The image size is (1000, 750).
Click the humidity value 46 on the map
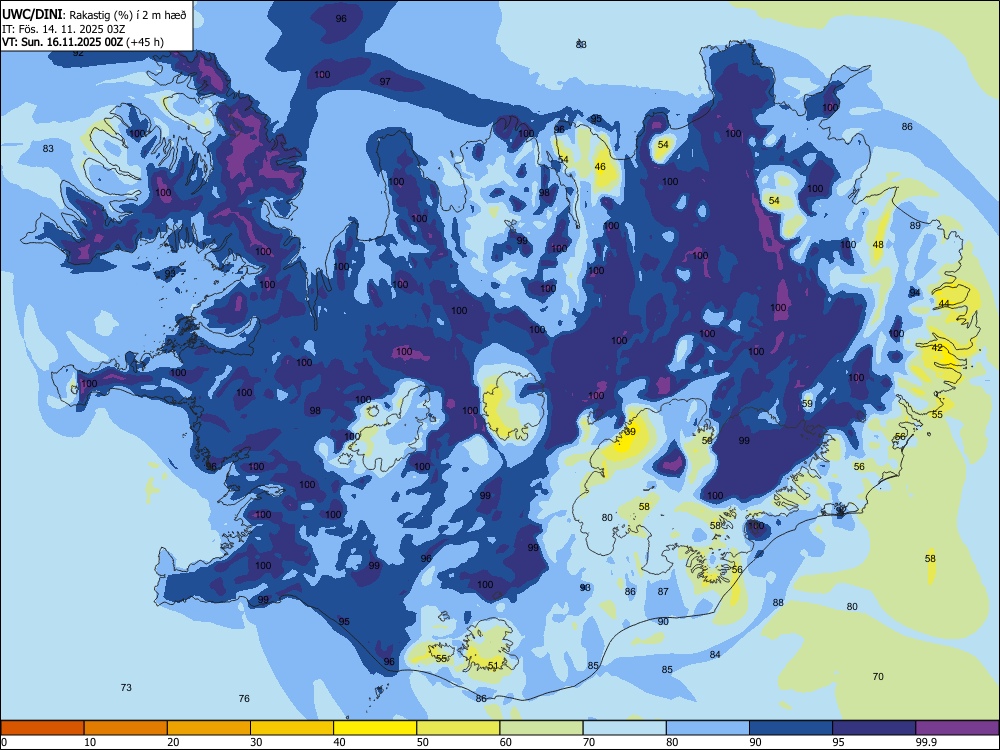click(x=600, y=166)
